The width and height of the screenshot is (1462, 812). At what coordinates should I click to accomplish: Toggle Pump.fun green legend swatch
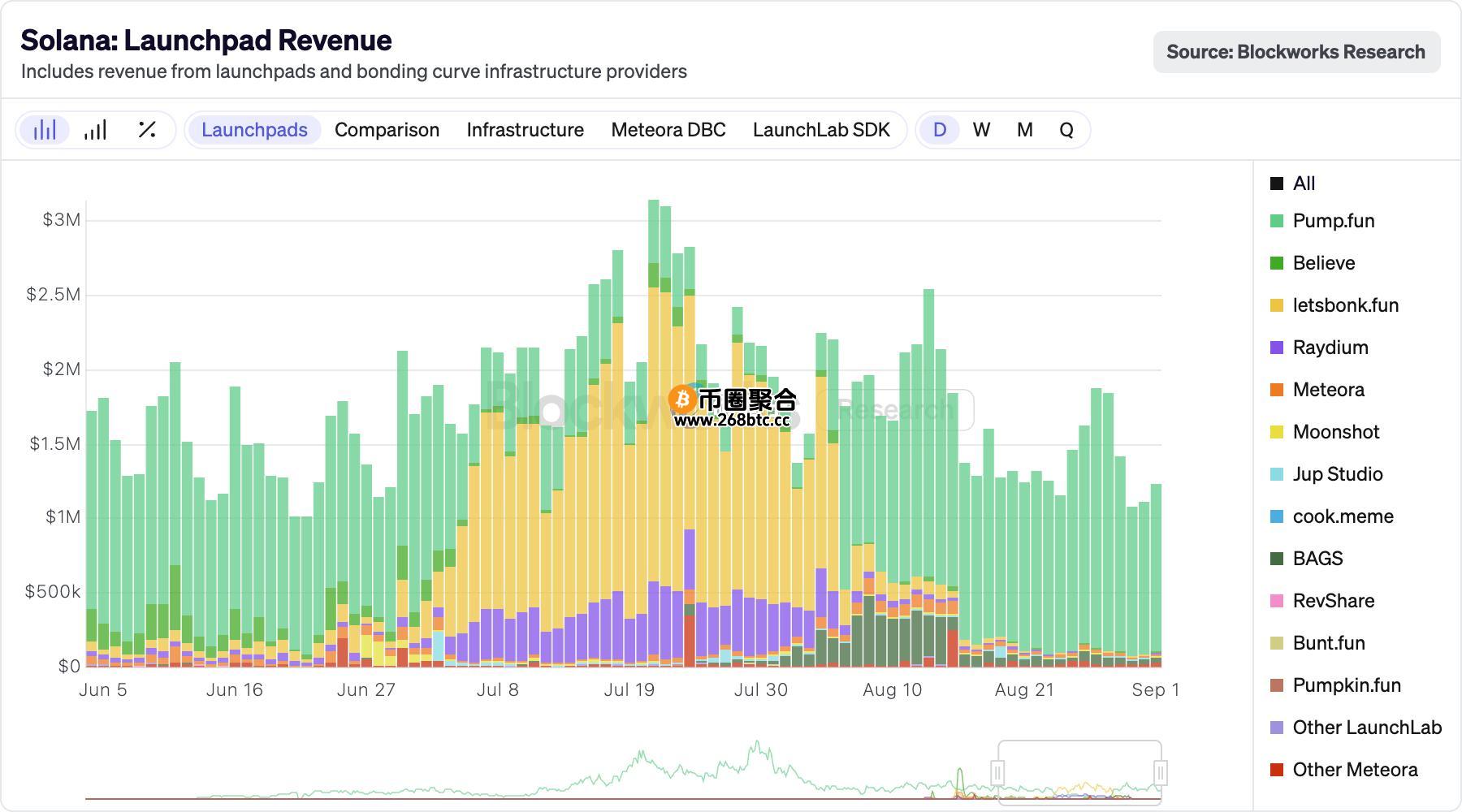tap(1277, 221)
